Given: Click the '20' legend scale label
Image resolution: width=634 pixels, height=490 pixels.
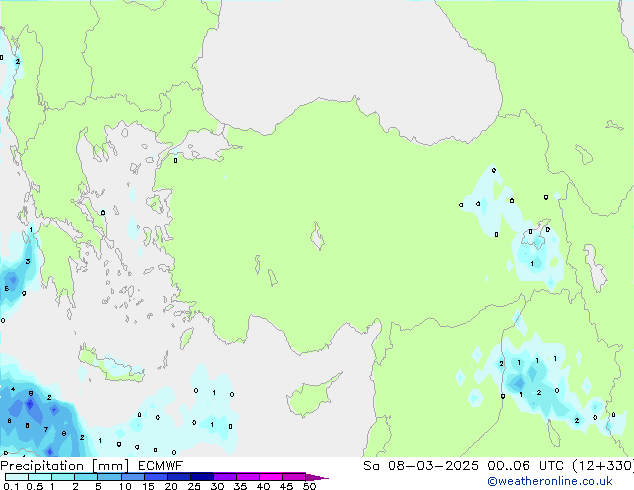Looking at the screenshot, I should pos(171,486).
